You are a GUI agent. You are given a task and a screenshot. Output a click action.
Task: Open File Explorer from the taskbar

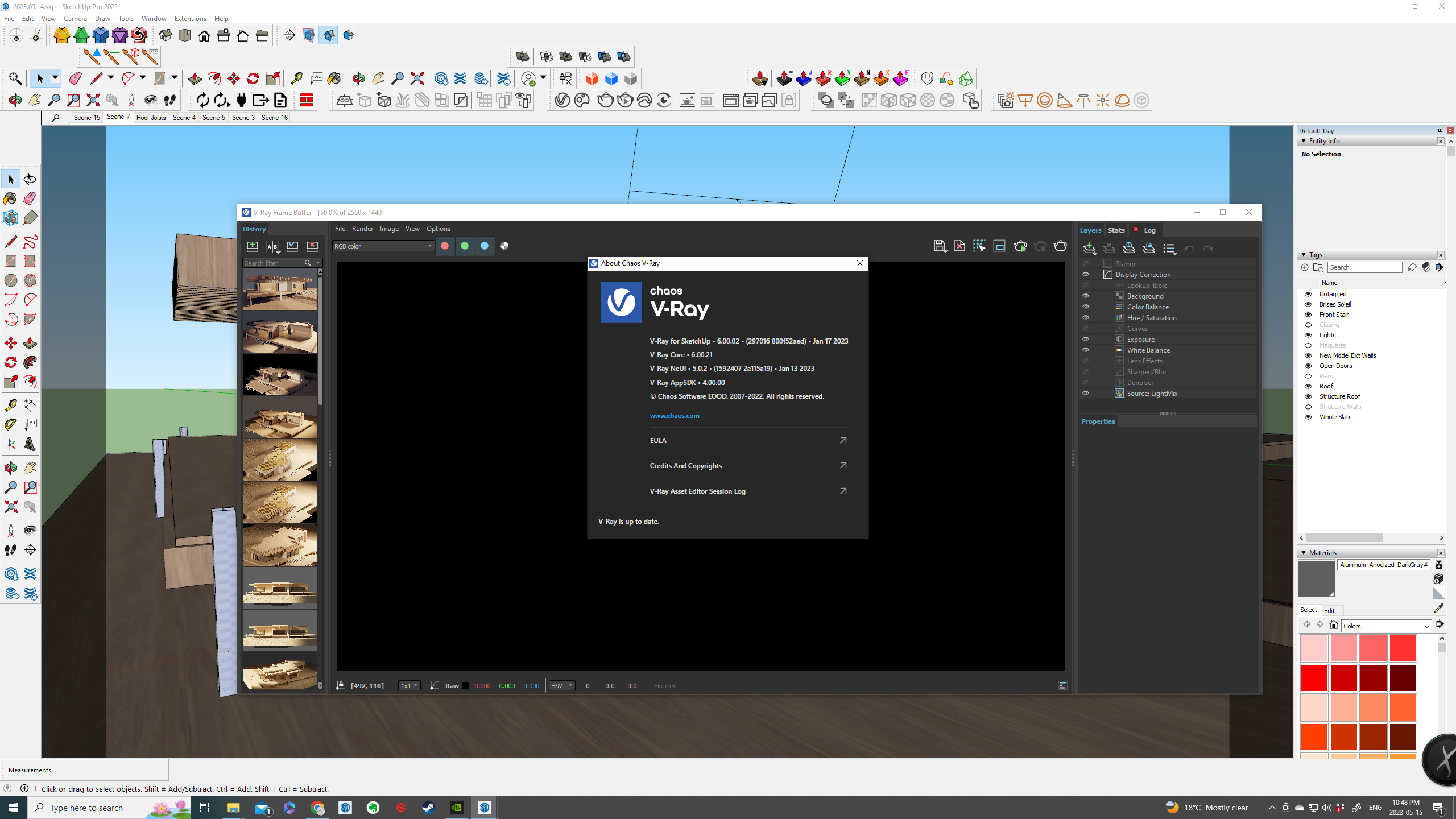[x=233, y=808]
